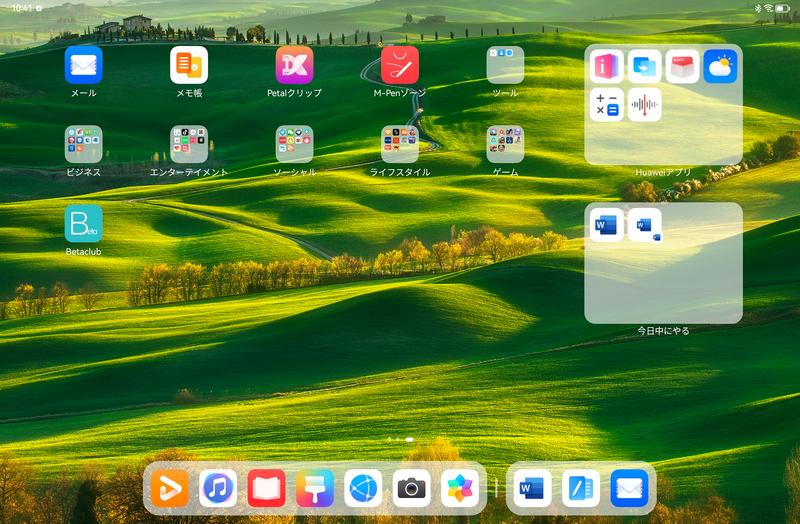Launch the Betaclub app
The height and width of the screenshot is (524, 800).
[84, 223]
